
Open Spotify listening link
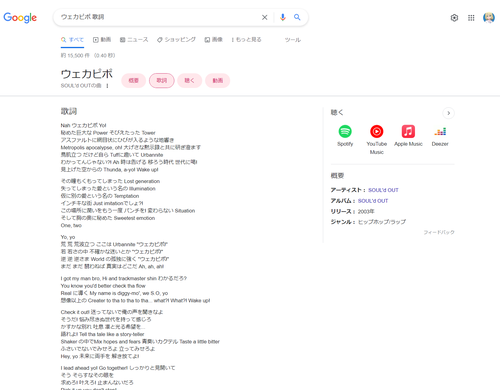pyautogui.click(x=345, y=136)
